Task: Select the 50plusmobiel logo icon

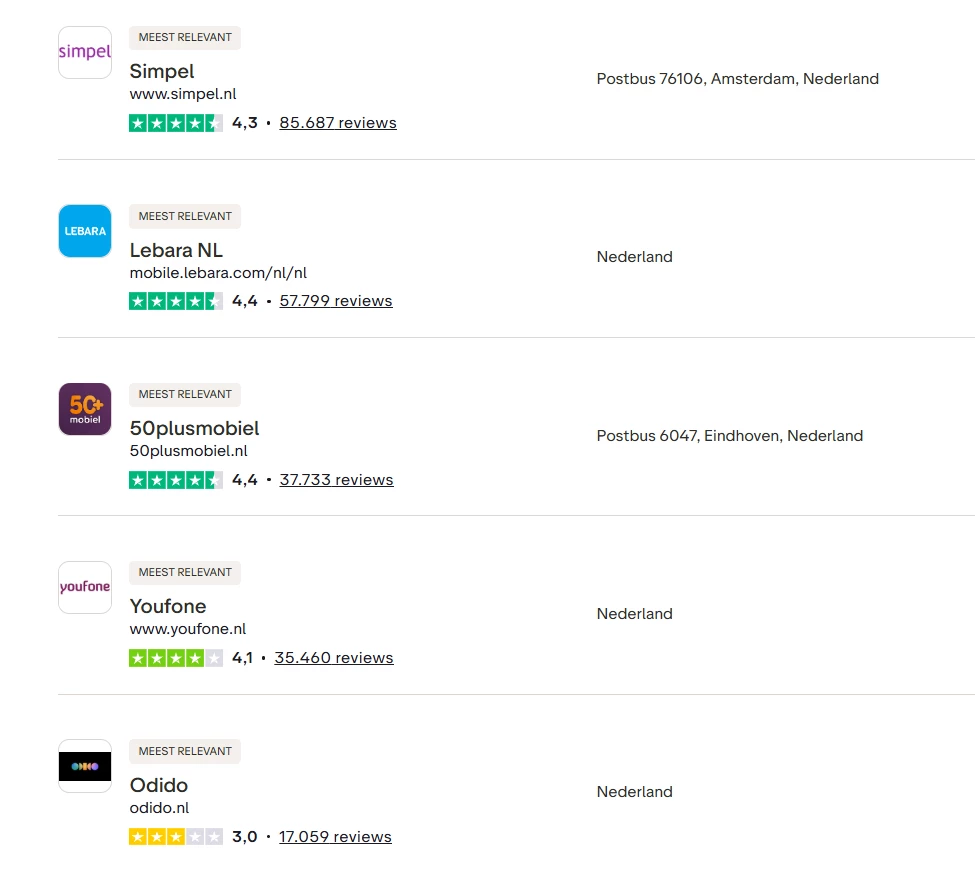Action: [85, 409]
